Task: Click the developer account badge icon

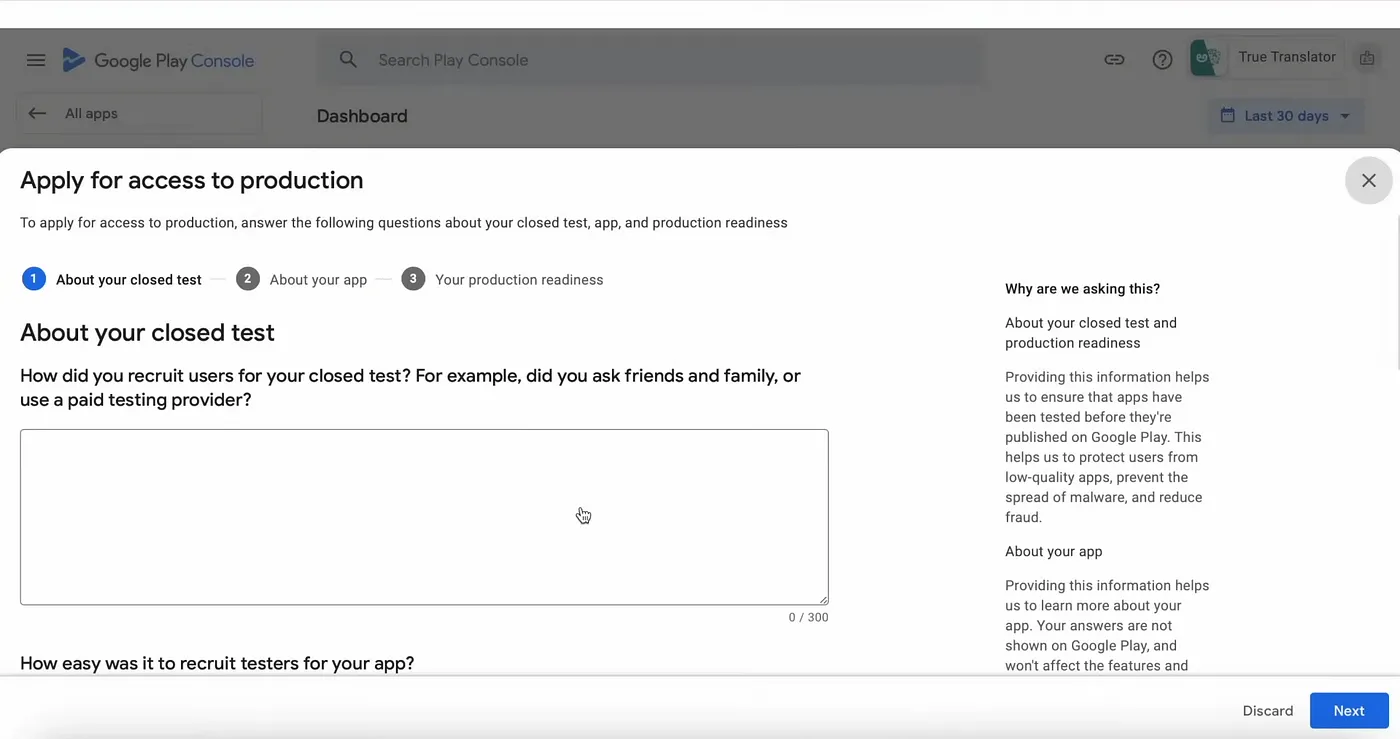Action: [x=1367, y=59]
